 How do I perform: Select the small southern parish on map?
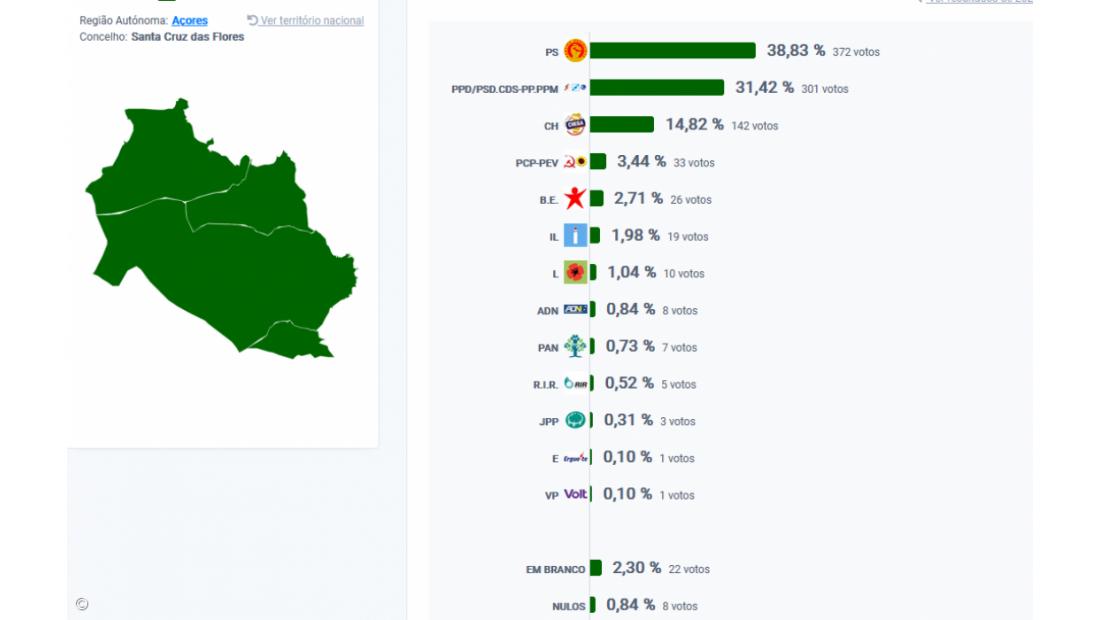tap(295, 342)
